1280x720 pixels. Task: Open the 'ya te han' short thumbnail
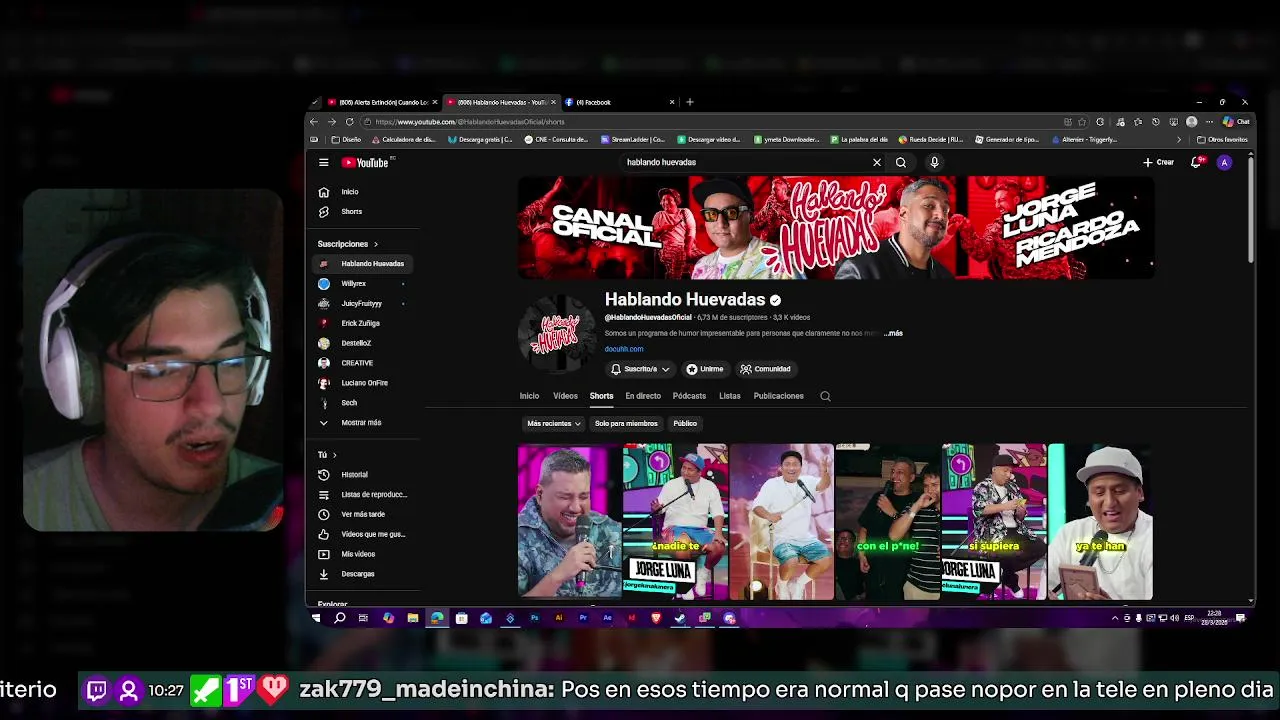pos(1100,522)
